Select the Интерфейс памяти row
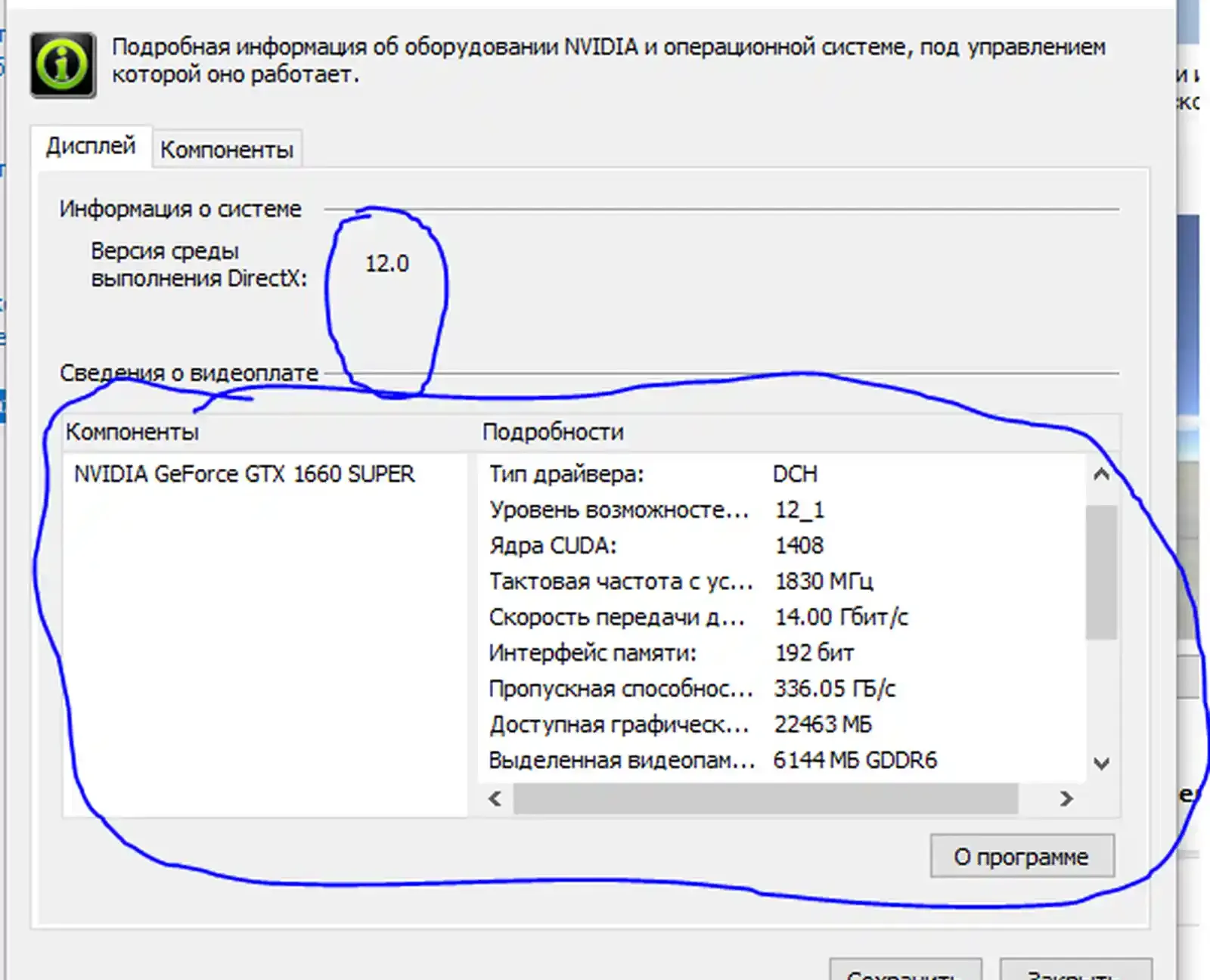 pyautogui.click(x=783, y=653)
